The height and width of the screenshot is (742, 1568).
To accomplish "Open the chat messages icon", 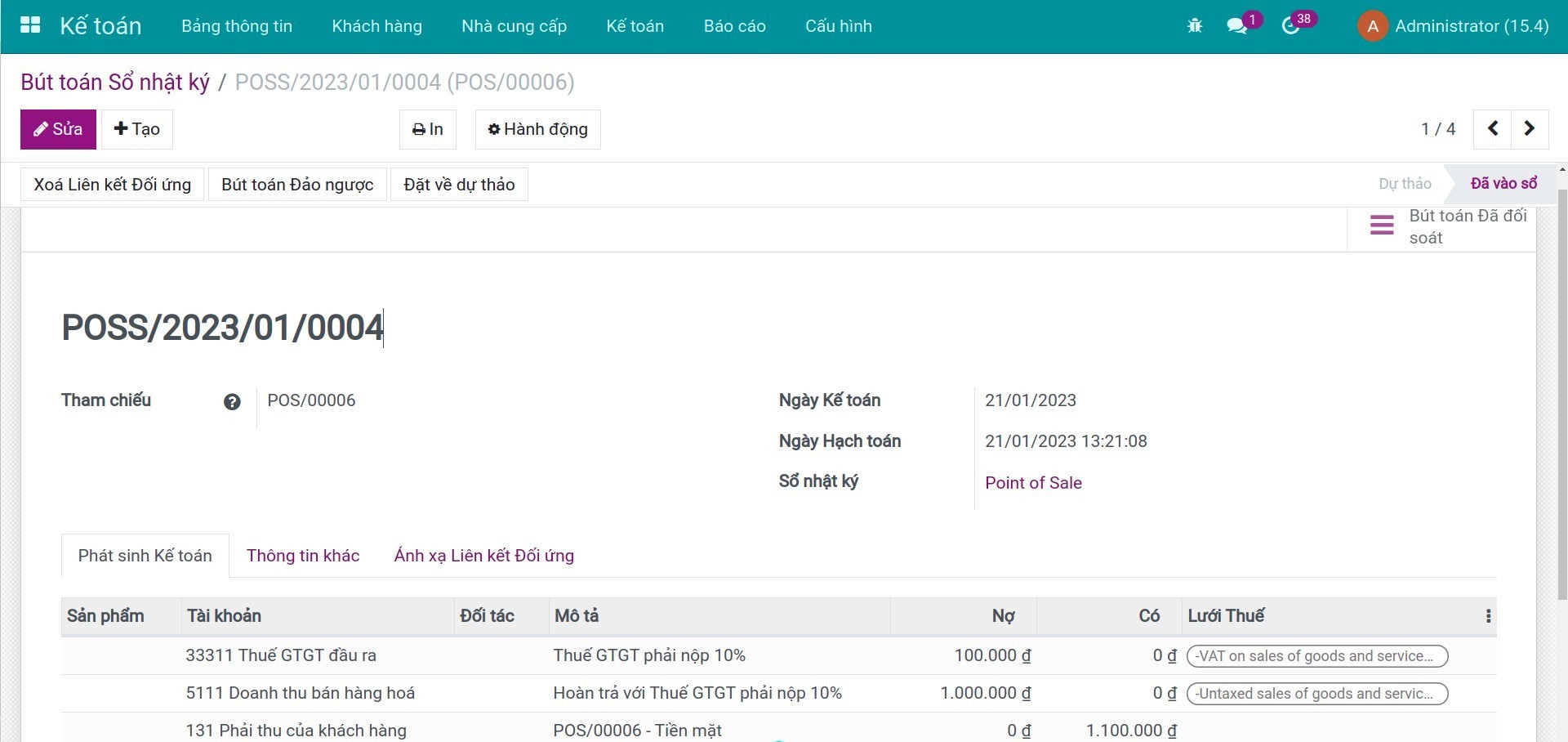I will point(1236,26).
